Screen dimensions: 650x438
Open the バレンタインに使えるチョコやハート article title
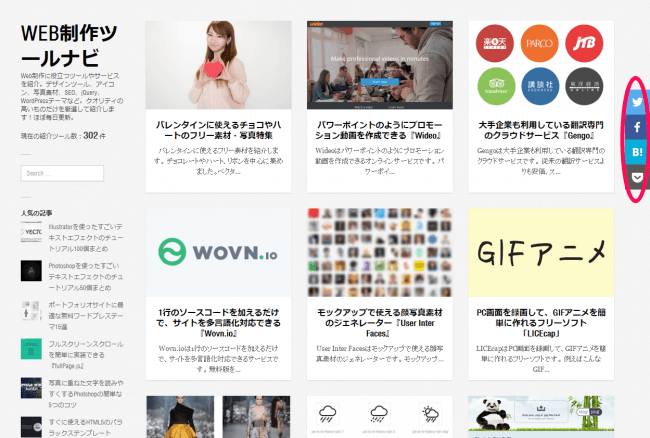[218, 130]
